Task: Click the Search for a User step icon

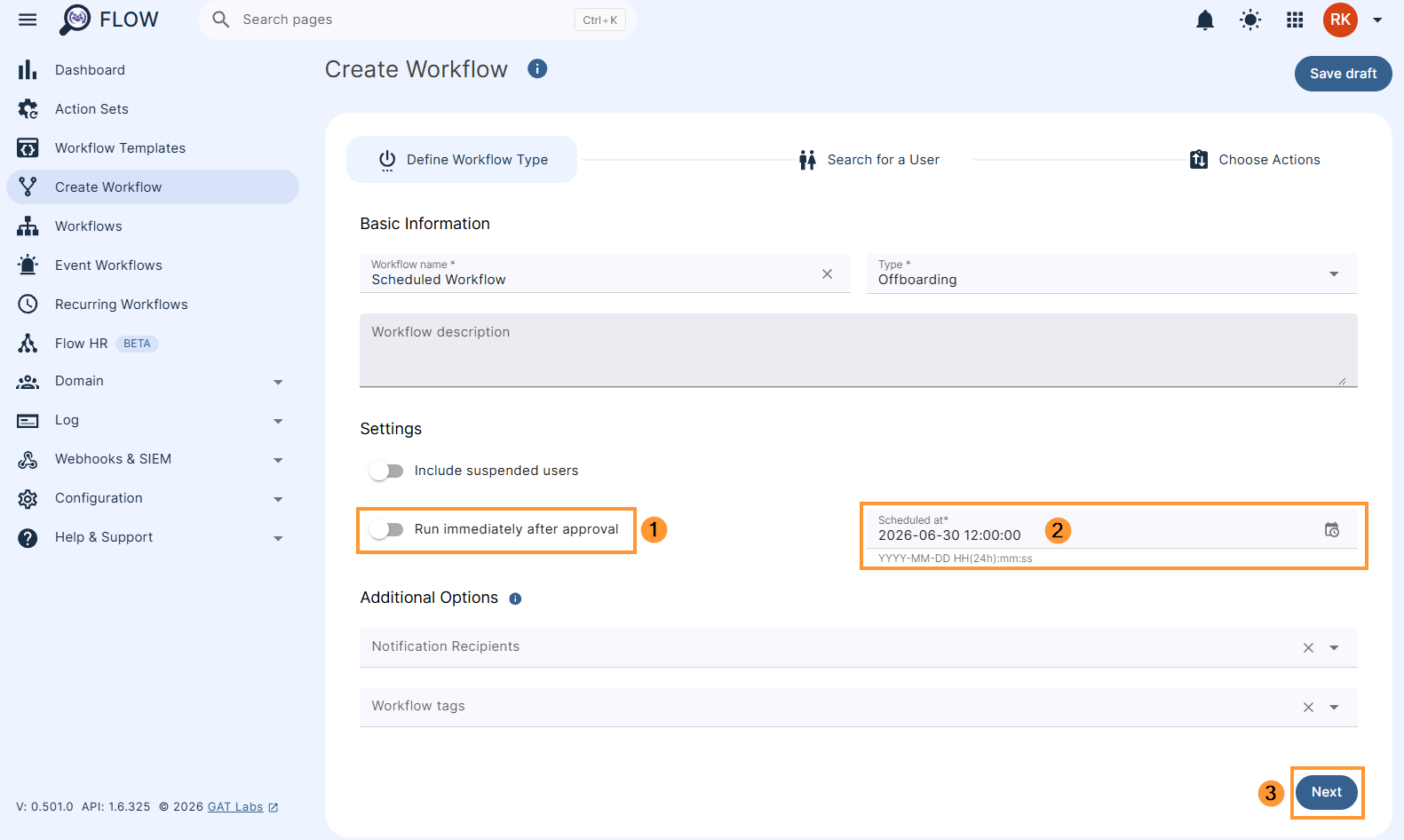Action: [x=807, y=160]
